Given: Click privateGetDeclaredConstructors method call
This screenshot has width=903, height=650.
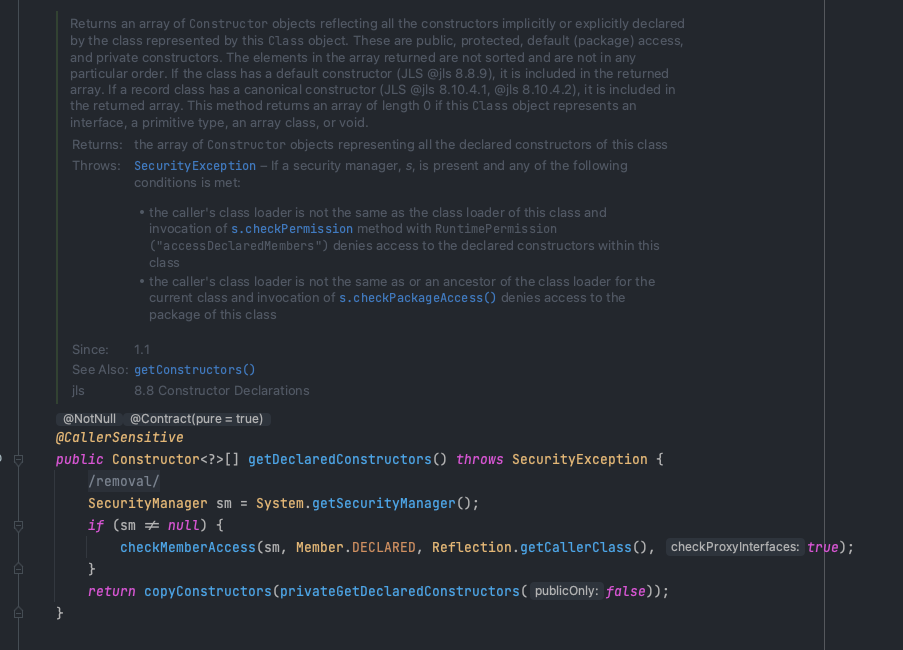Looking at the screenshot, I should pos(400,591).
